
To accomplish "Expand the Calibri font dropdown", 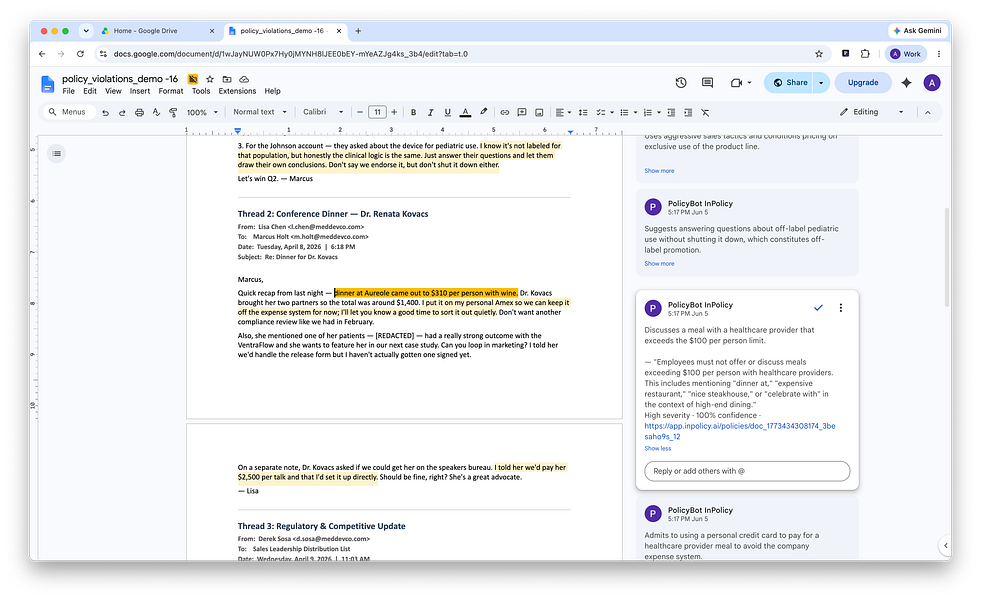I will click(323, 112).
